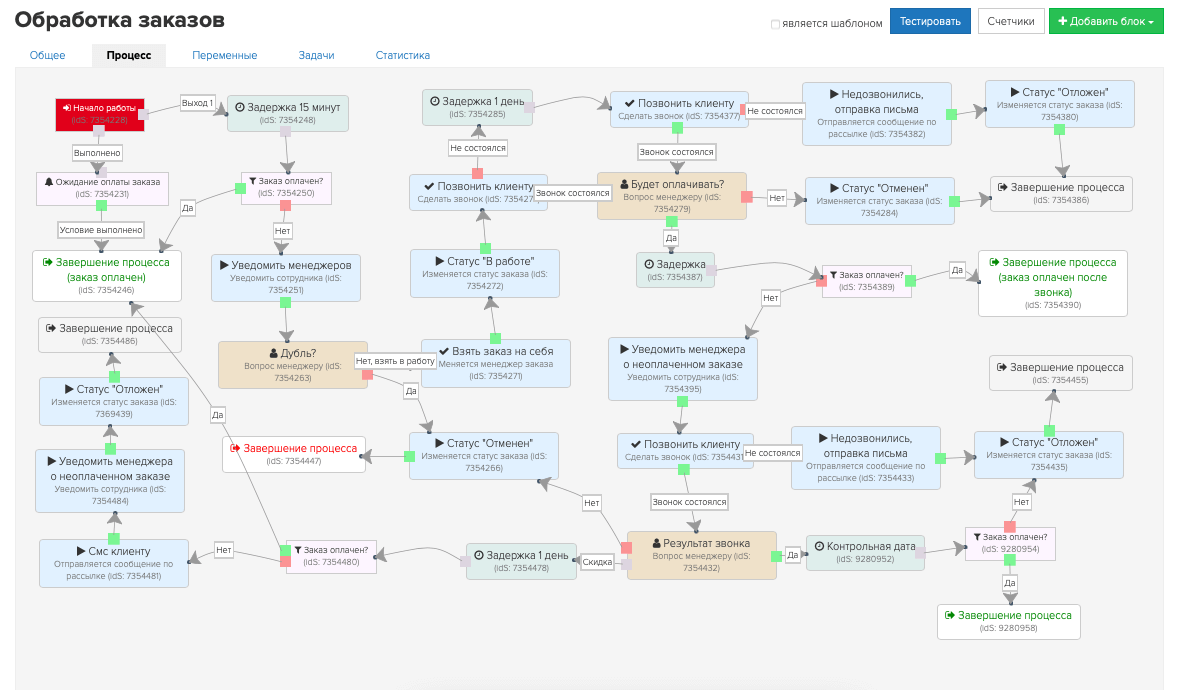
Task: Click exit icon on 'Завершение процесса' block 7354386
Action: 1003,188
